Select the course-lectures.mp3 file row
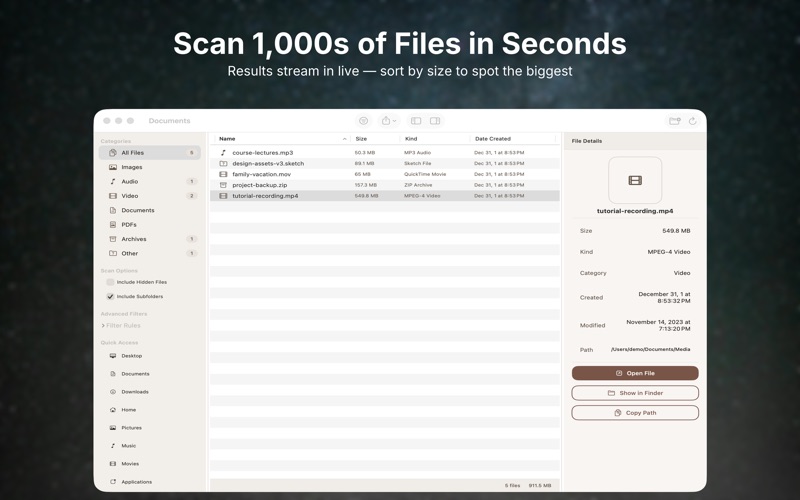 coord(385,153)
